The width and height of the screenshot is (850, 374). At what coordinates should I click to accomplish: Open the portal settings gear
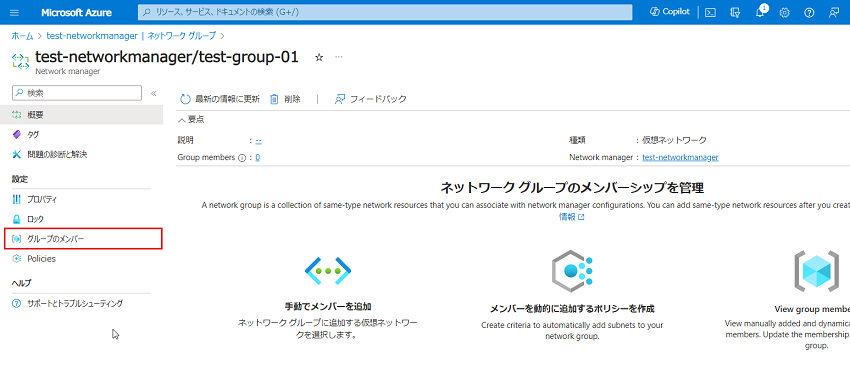tap(784, 12)
